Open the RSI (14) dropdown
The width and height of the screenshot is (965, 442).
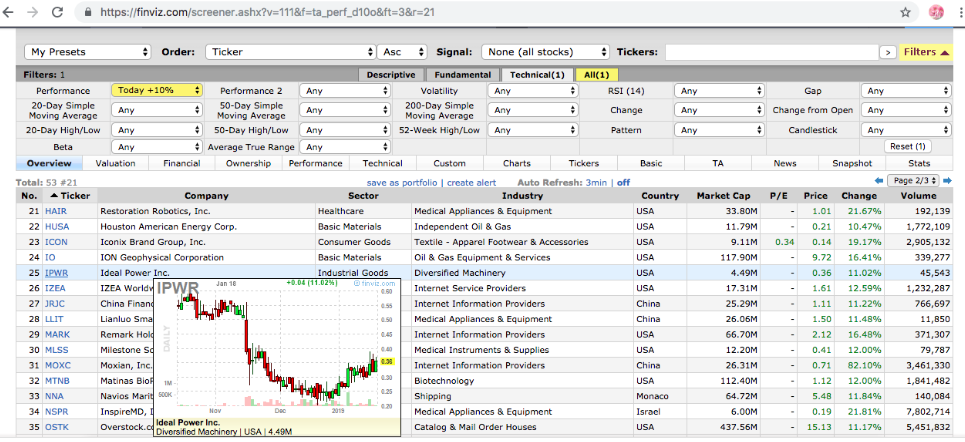[x=719, y=90]
